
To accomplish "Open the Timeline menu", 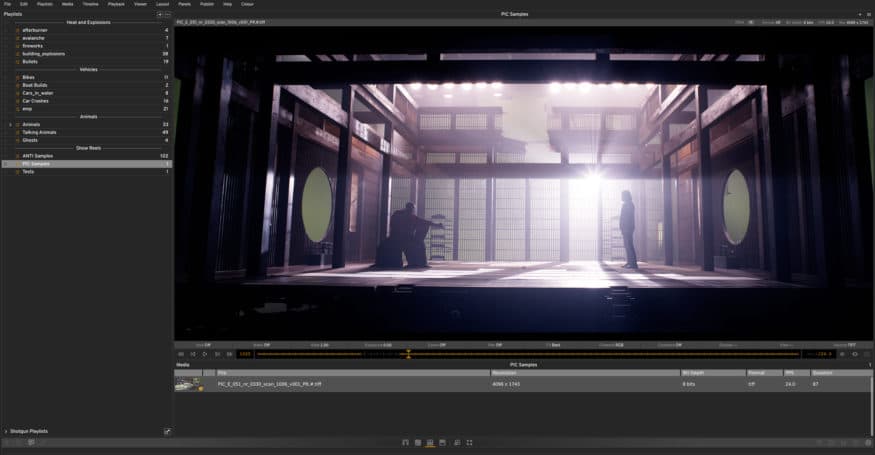I will [90, 4].
